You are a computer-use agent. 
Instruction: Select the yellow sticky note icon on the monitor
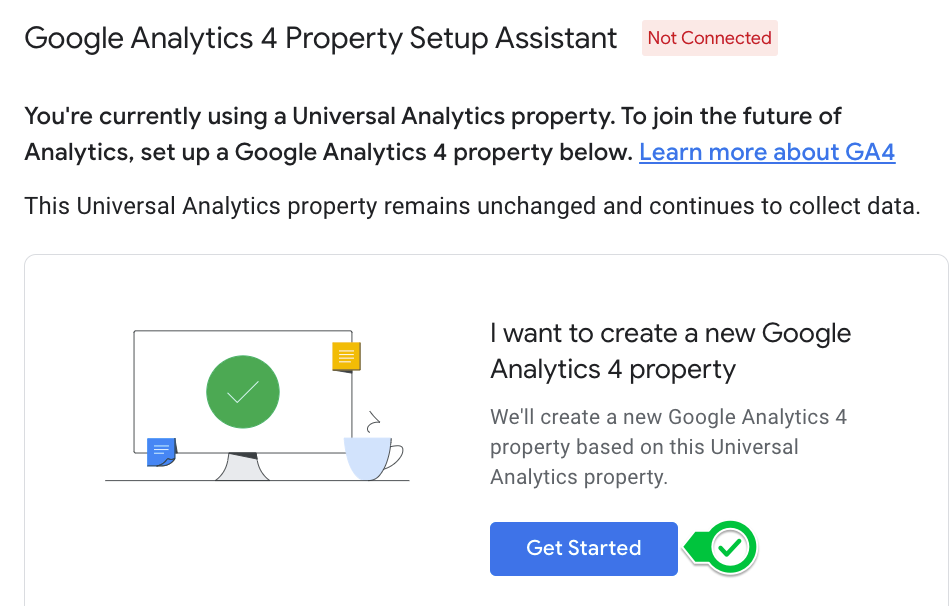346,356
